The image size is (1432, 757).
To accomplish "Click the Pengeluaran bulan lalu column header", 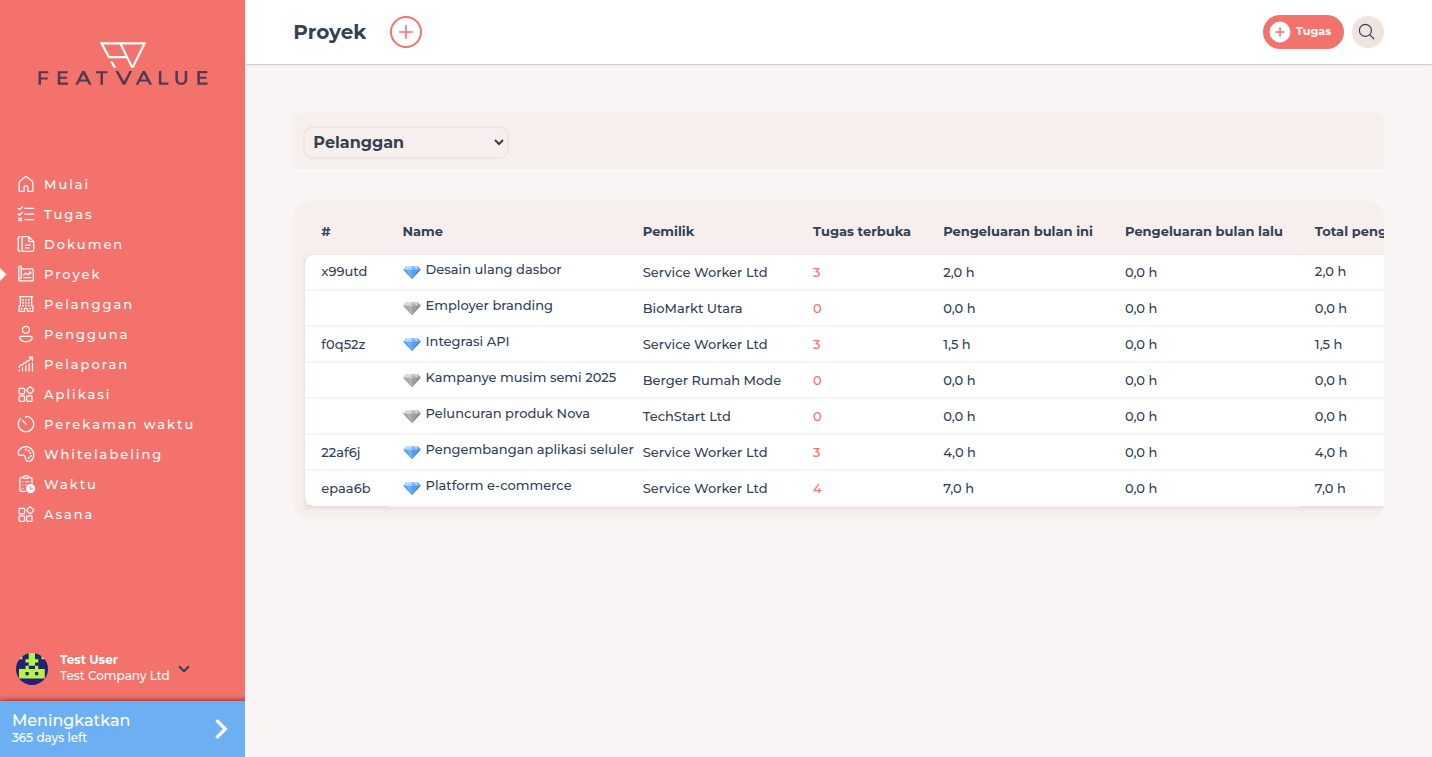I will pos(1204,231).
